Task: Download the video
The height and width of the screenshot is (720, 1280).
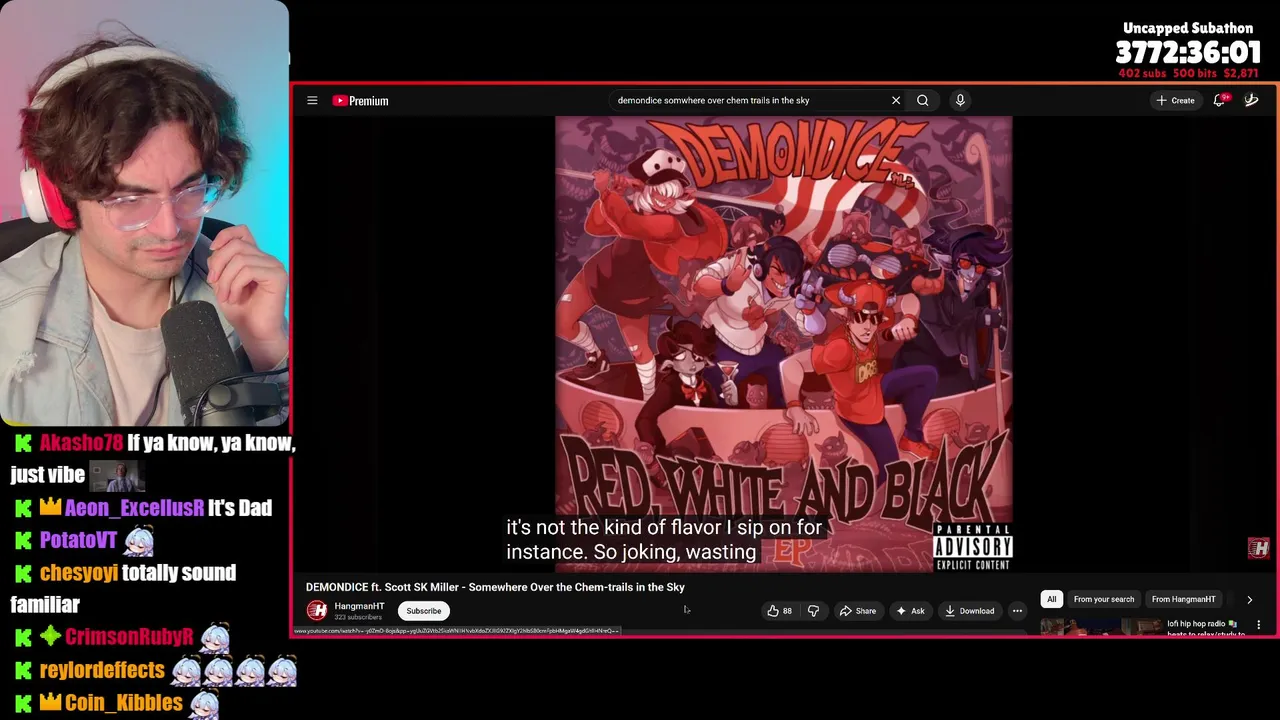Action: pos(969,611)
